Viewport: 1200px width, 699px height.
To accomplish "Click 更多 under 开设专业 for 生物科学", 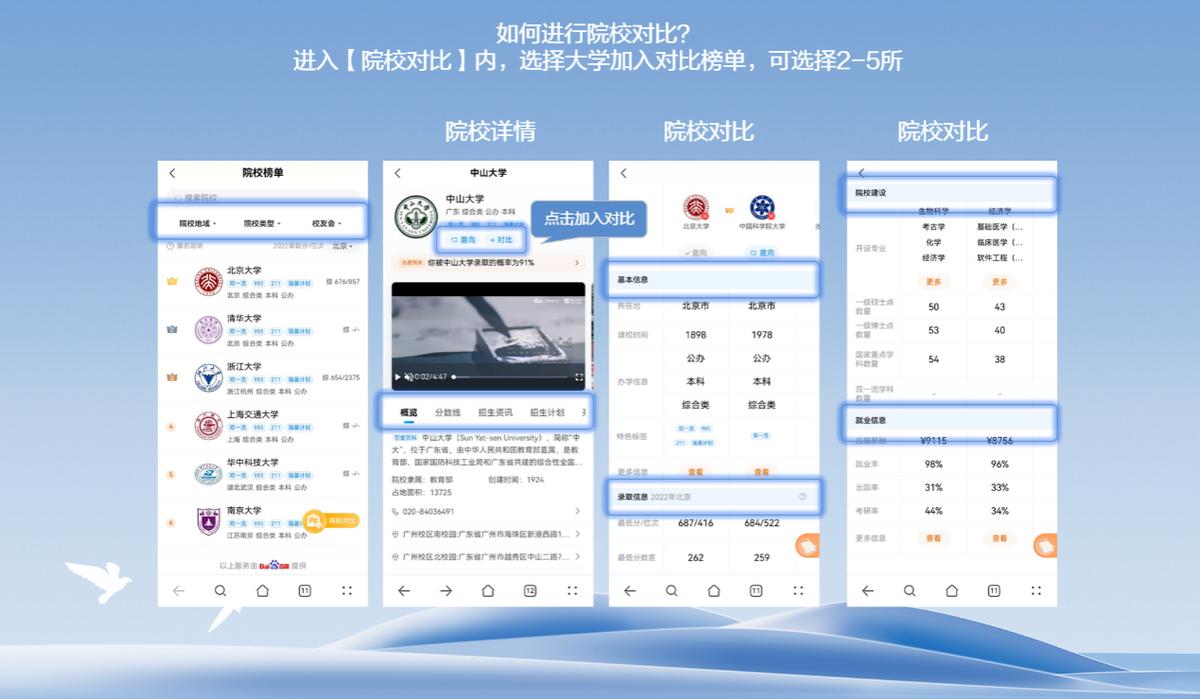I will click(x=934, y=281).
